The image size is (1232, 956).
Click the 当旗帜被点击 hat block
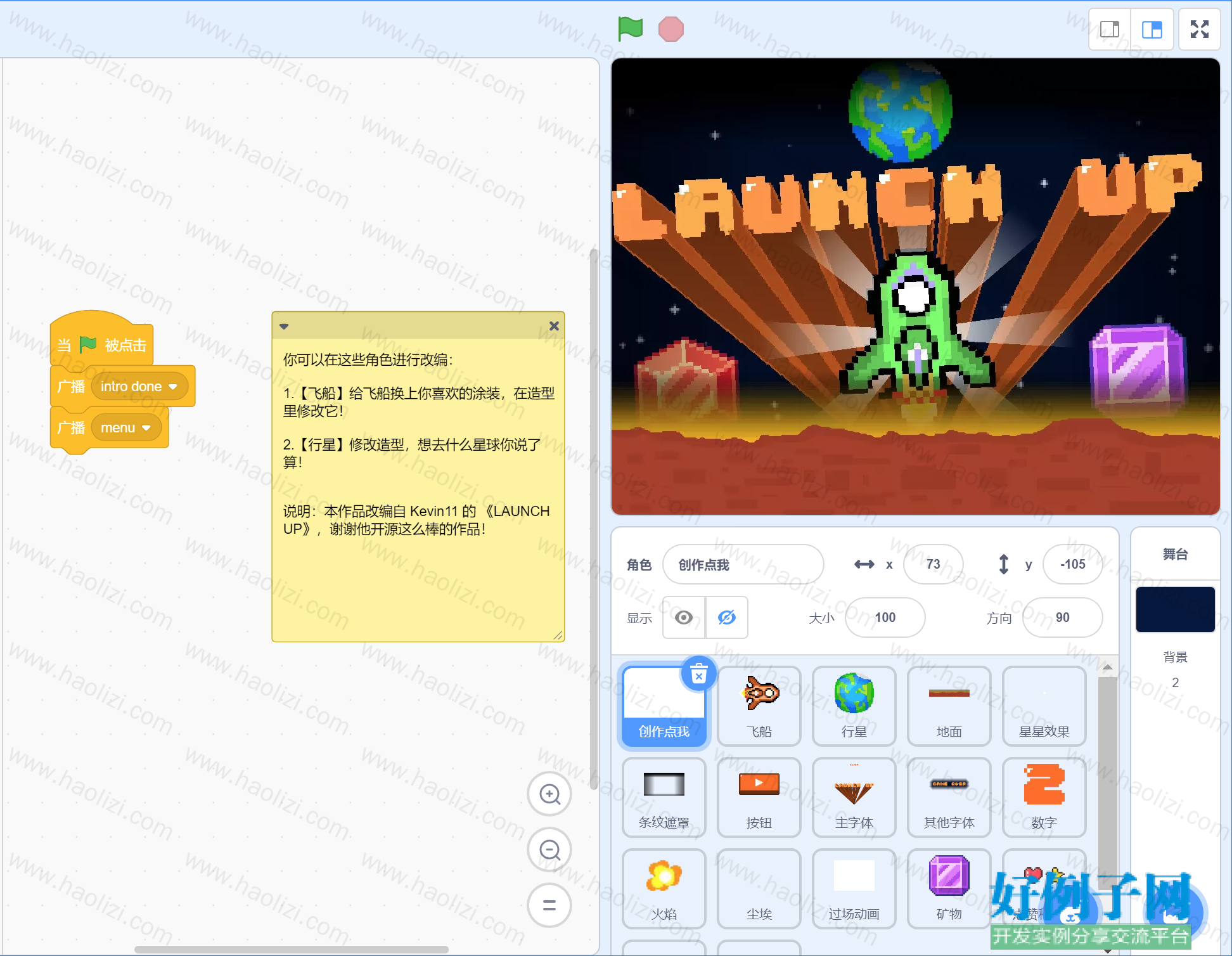[101, 342]
